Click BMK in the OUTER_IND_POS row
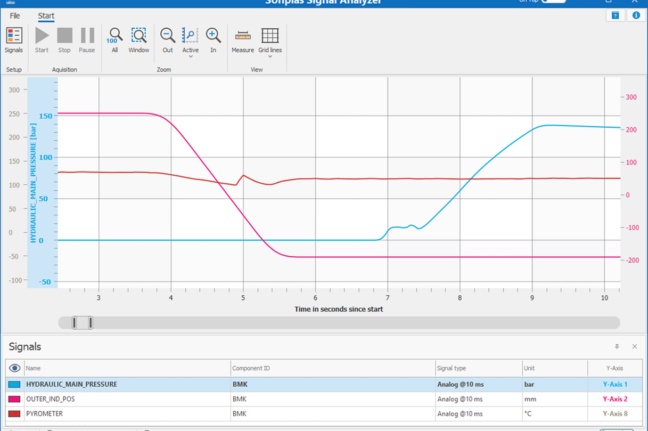648x431 pixels. pyautogui.click(x=240, y=399)
